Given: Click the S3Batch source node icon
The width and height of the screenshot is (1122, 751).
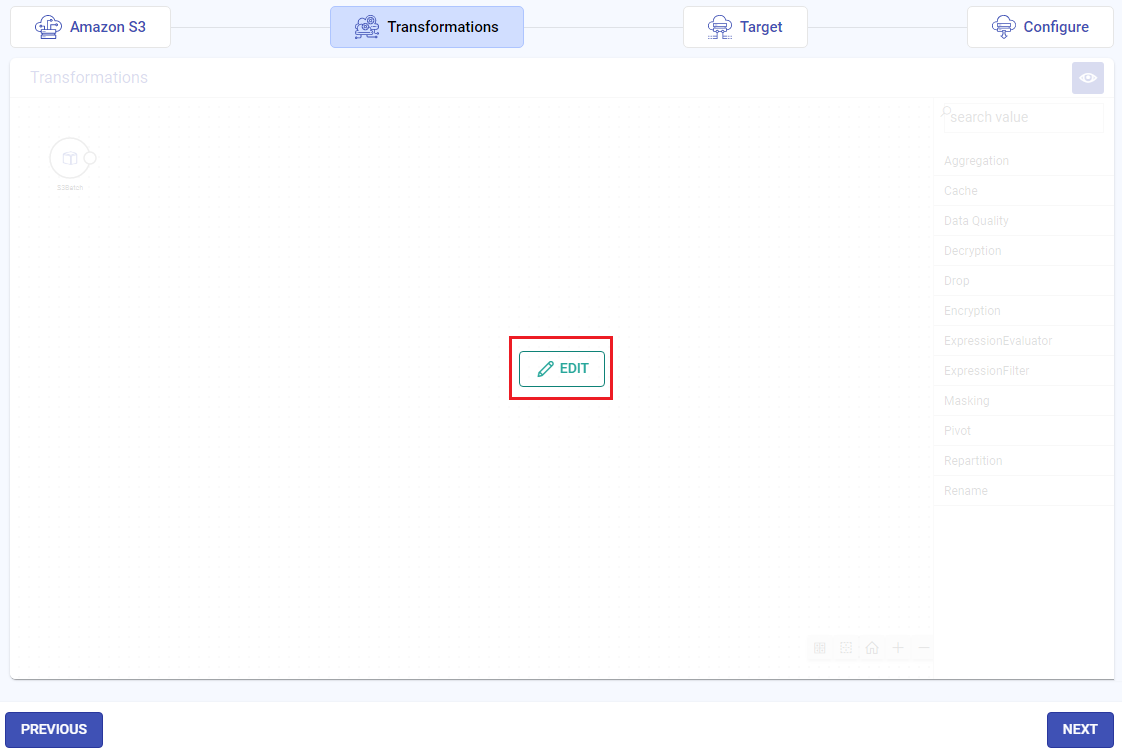Looking at the screenshot, I should coord(69,158).
